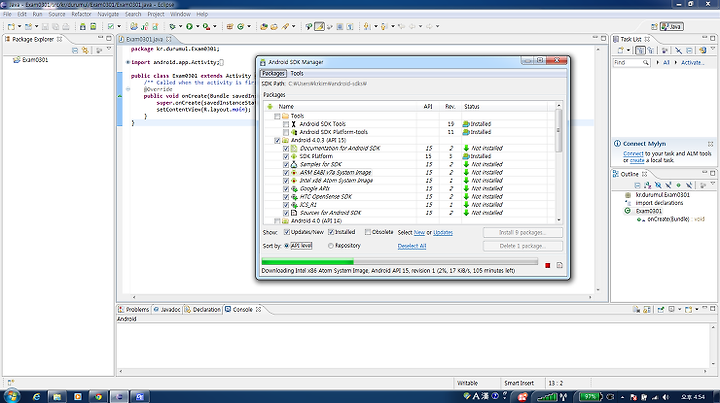This screenshot has width=720, height=403.
Task: Click the Delete 1 package button
Action: click(523, 246)
